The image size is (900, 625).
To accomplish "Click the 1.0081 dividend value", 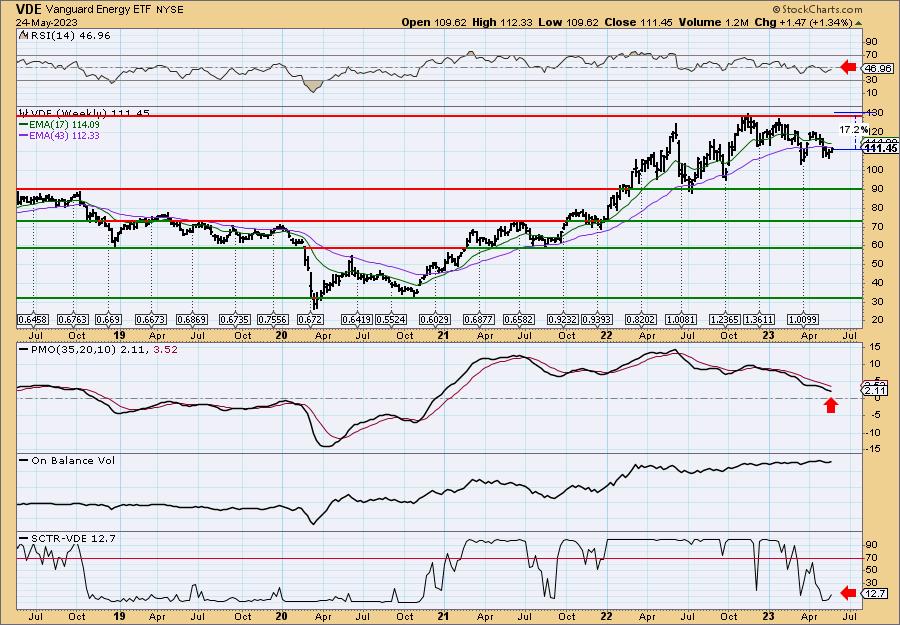I will point(681,319).
